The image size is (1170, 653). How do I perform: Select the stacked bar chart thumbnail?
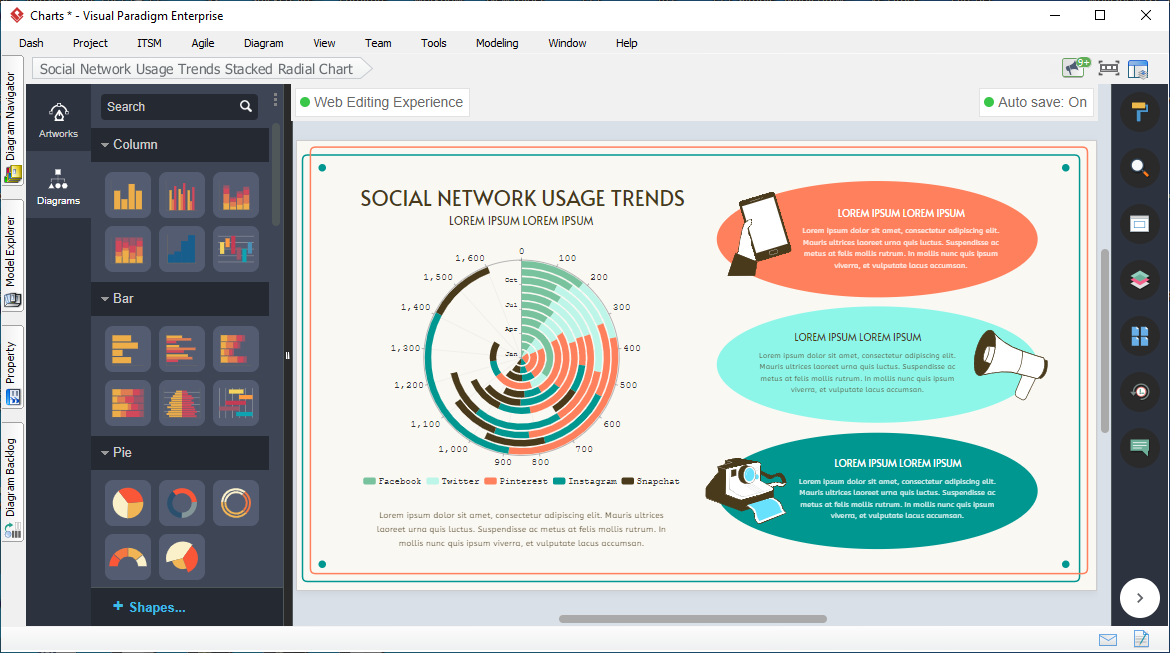click(x=236, y=349)
